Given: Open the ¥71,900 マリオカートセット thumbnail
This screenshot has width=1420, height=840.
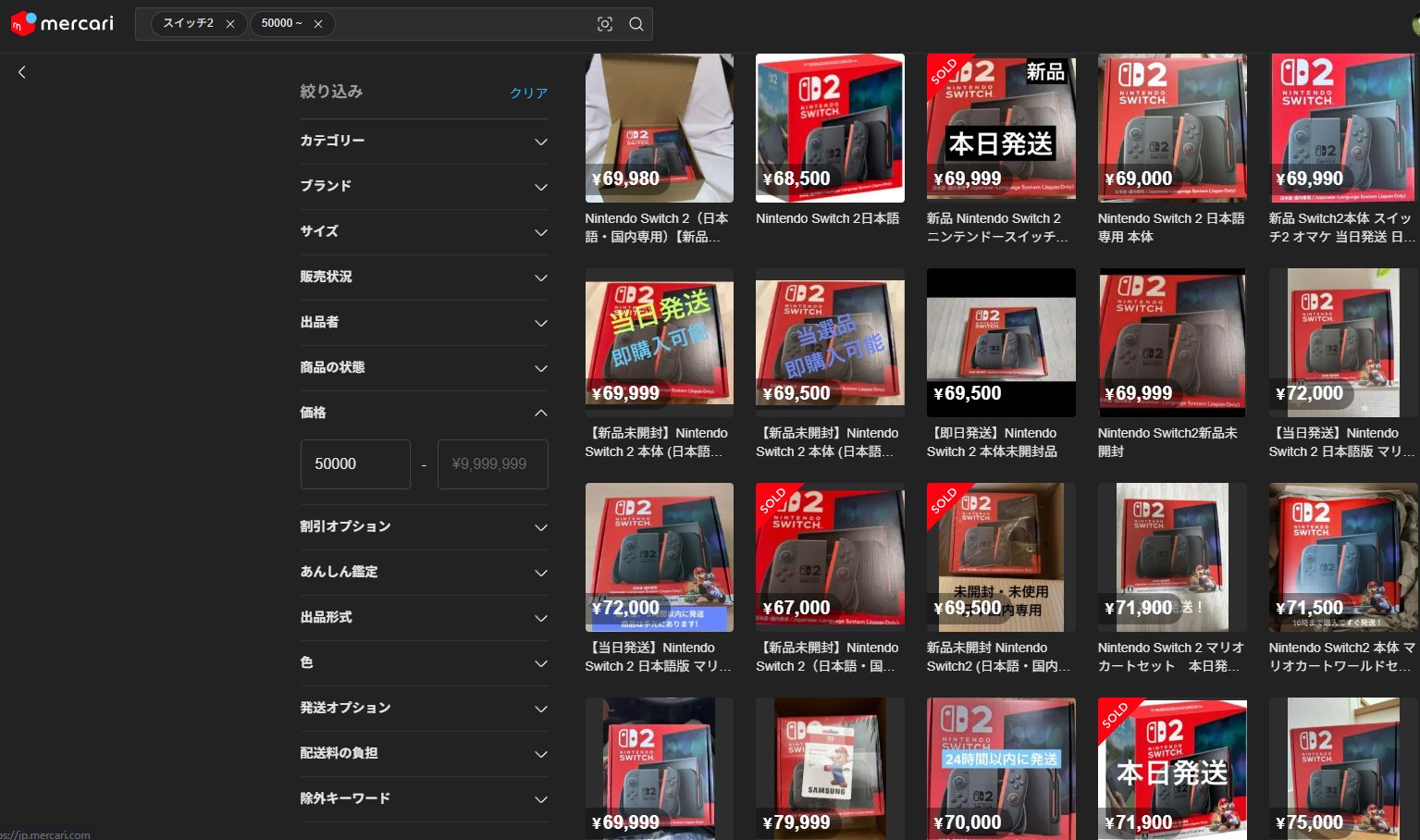Looking at the screenshot, I should coord(1172,557).
